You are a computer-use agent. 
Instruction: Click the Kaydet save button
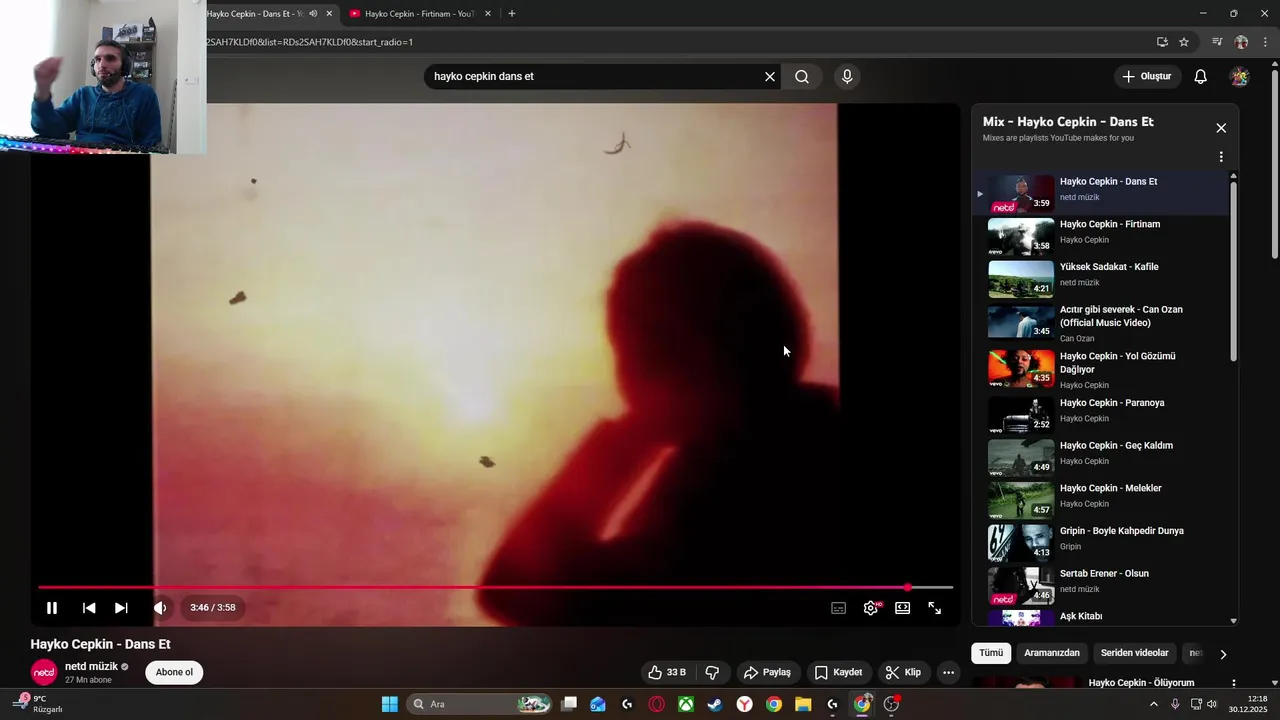(x=838, y=672)
